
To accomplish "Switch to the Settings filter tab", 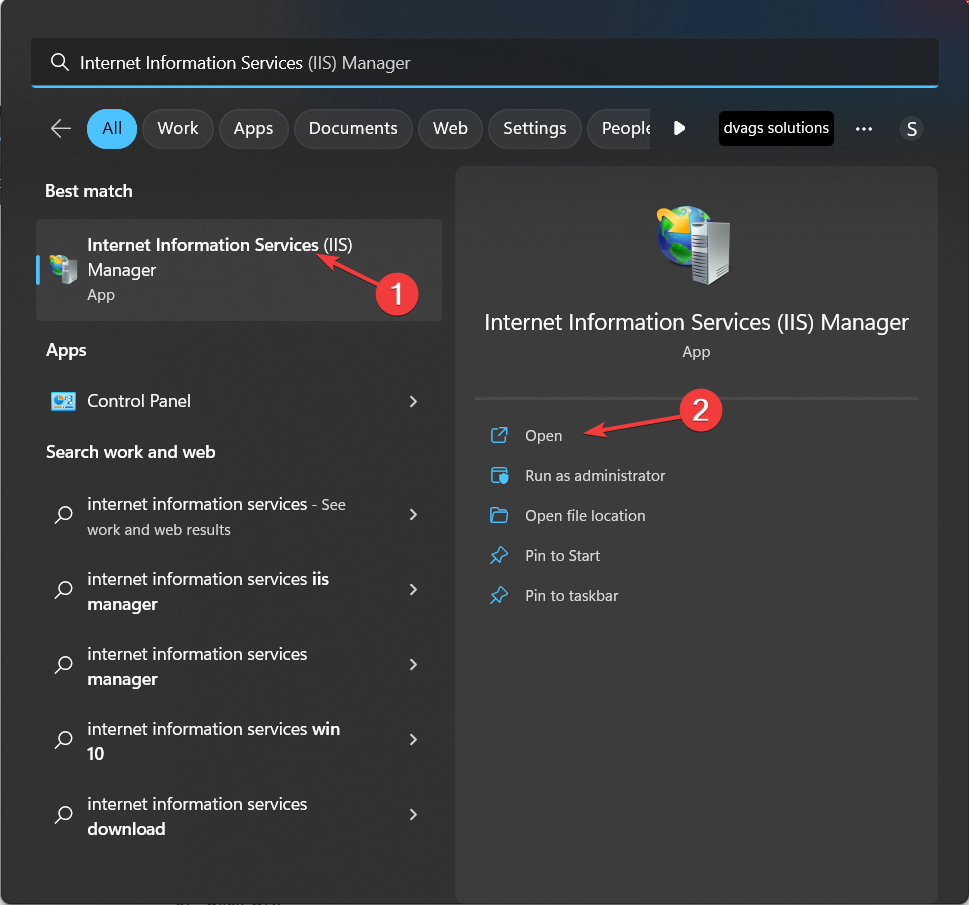I will click(535, 129).
